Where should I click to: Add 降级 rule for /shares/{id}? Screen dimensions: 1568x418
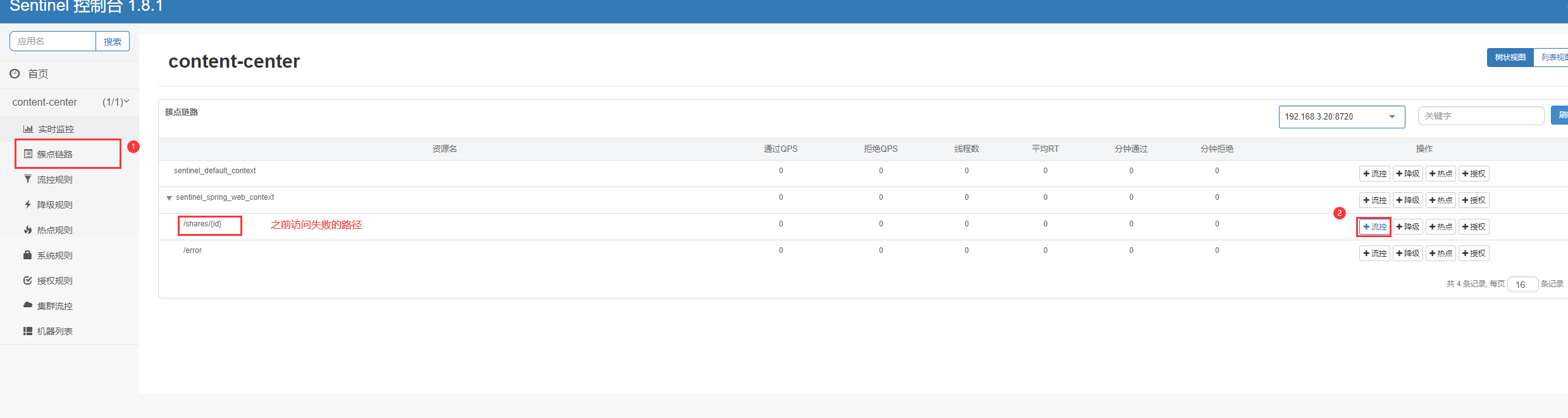click(x=1407, y=226)
